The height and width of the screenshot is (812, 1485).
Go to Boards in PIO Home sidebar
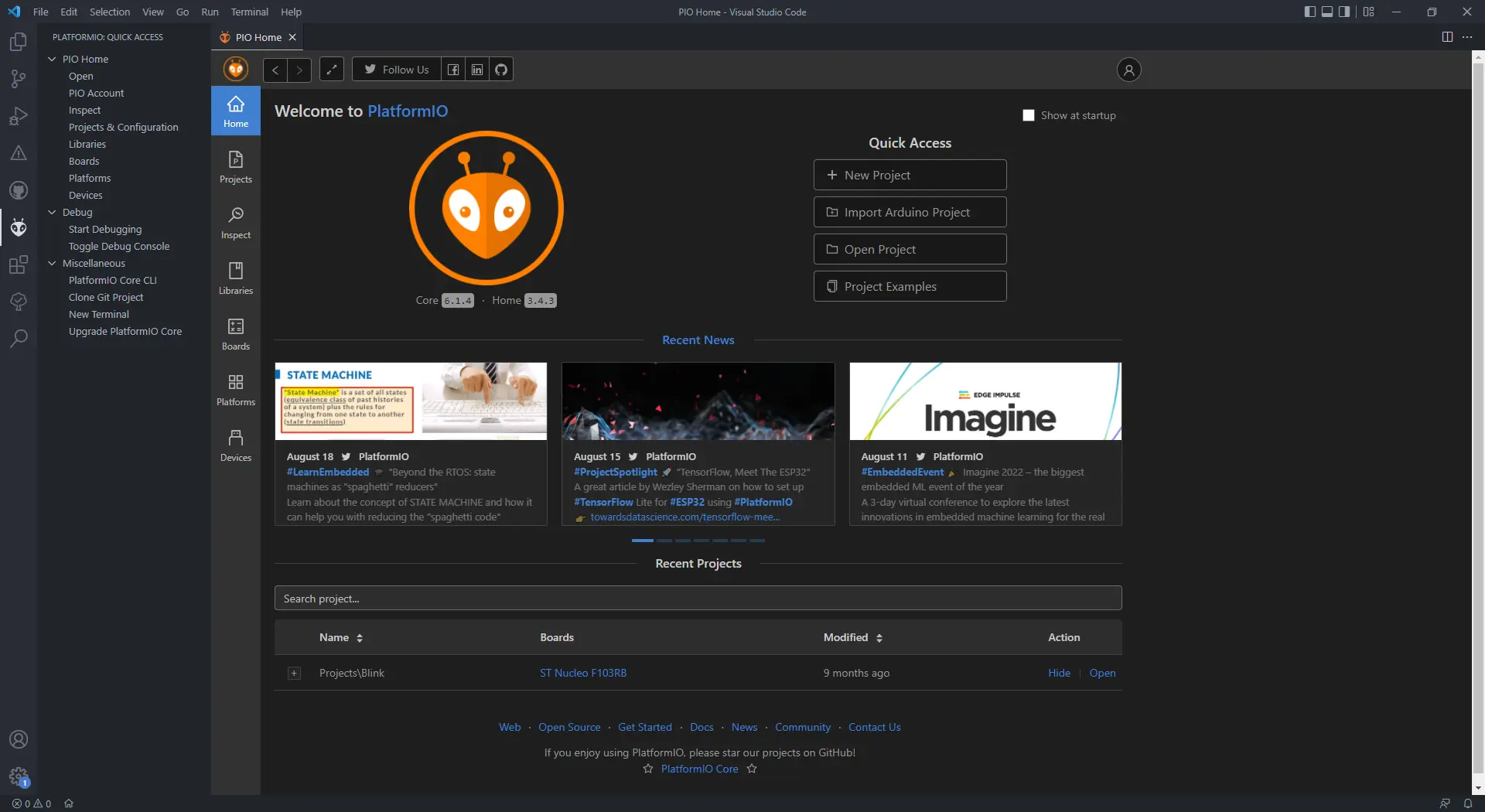pyautogui.click(x=236, y=335)
